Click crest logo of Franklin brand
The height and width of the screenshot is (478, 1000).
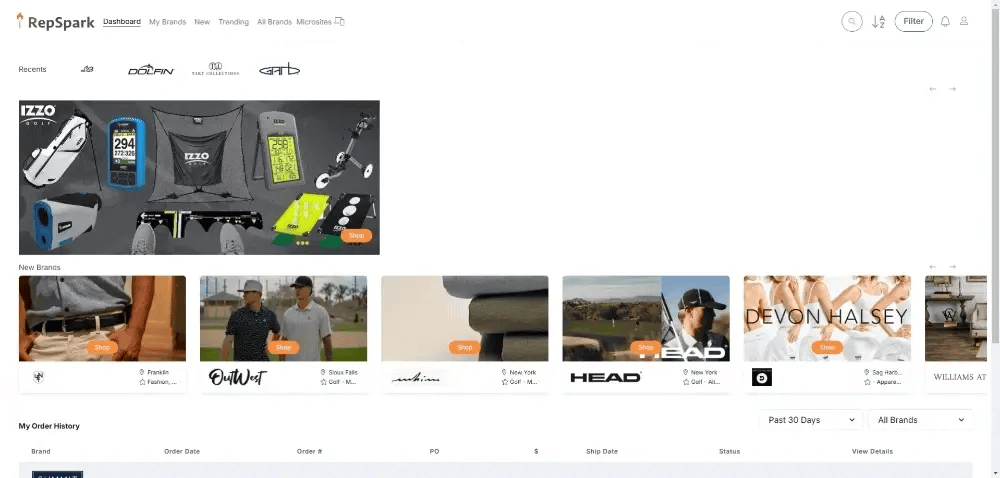(x=38, y=377)
